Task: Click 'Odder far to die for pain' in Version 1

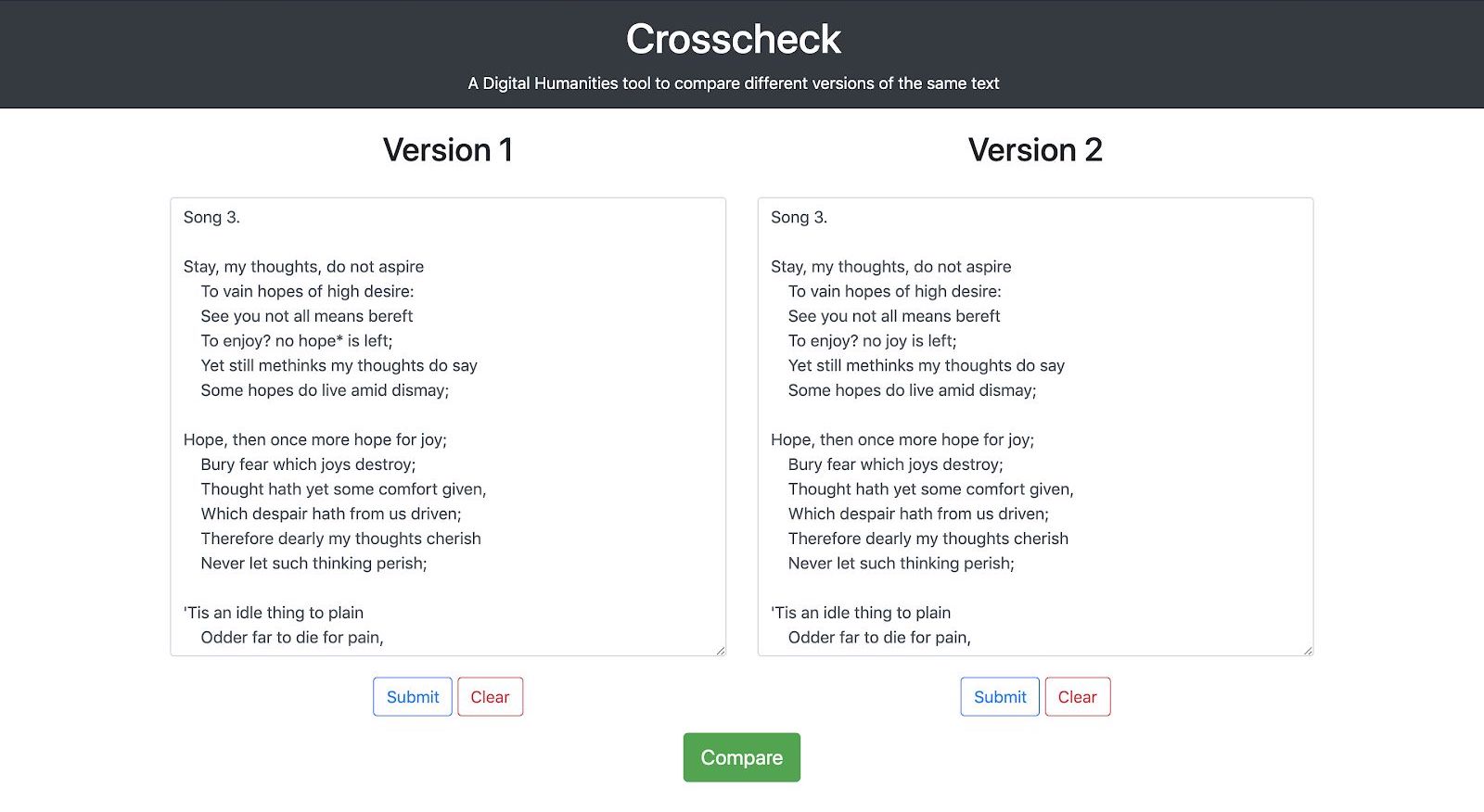Action: [x=292, y=637]
